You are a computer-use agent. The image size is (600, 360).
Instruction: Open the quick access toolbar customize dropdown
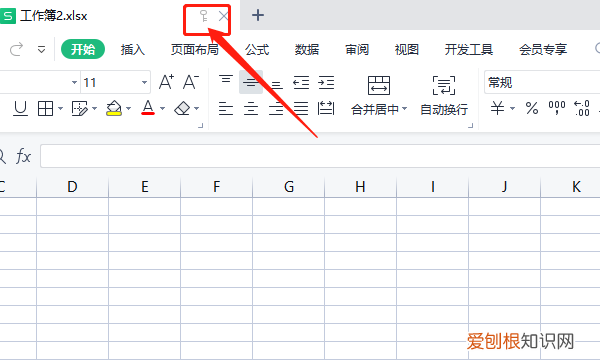pos(41,50)
